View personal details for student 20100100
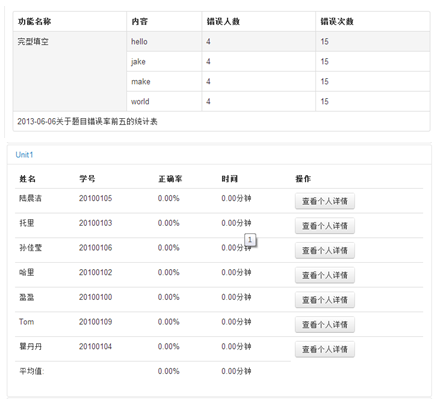Image resolution: width=439 pixels, height=401 pixels. pos(325,300)
